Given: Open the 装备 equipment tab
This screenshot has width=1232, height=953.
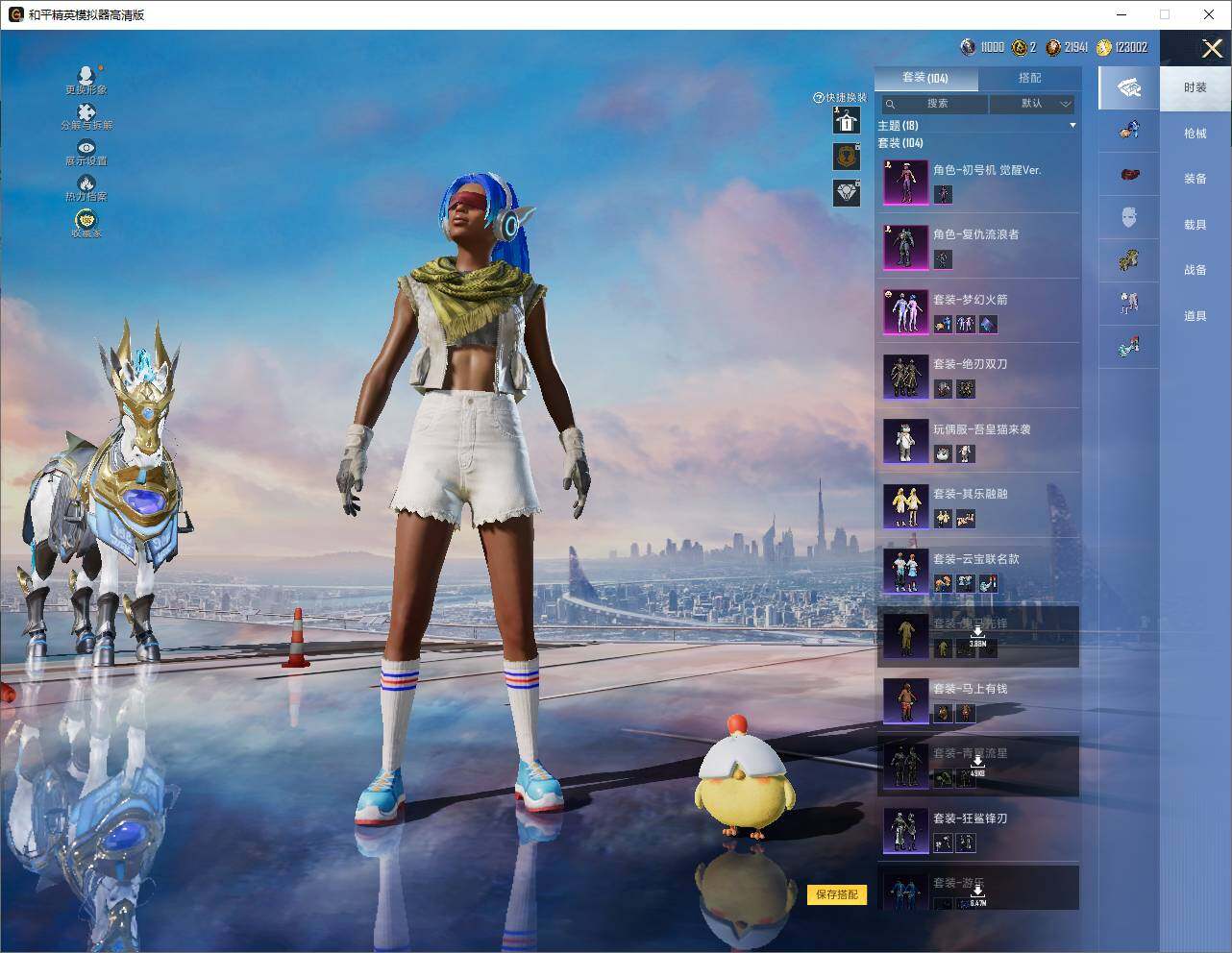Looking at the screenshot, I should tap(1195, 179).
